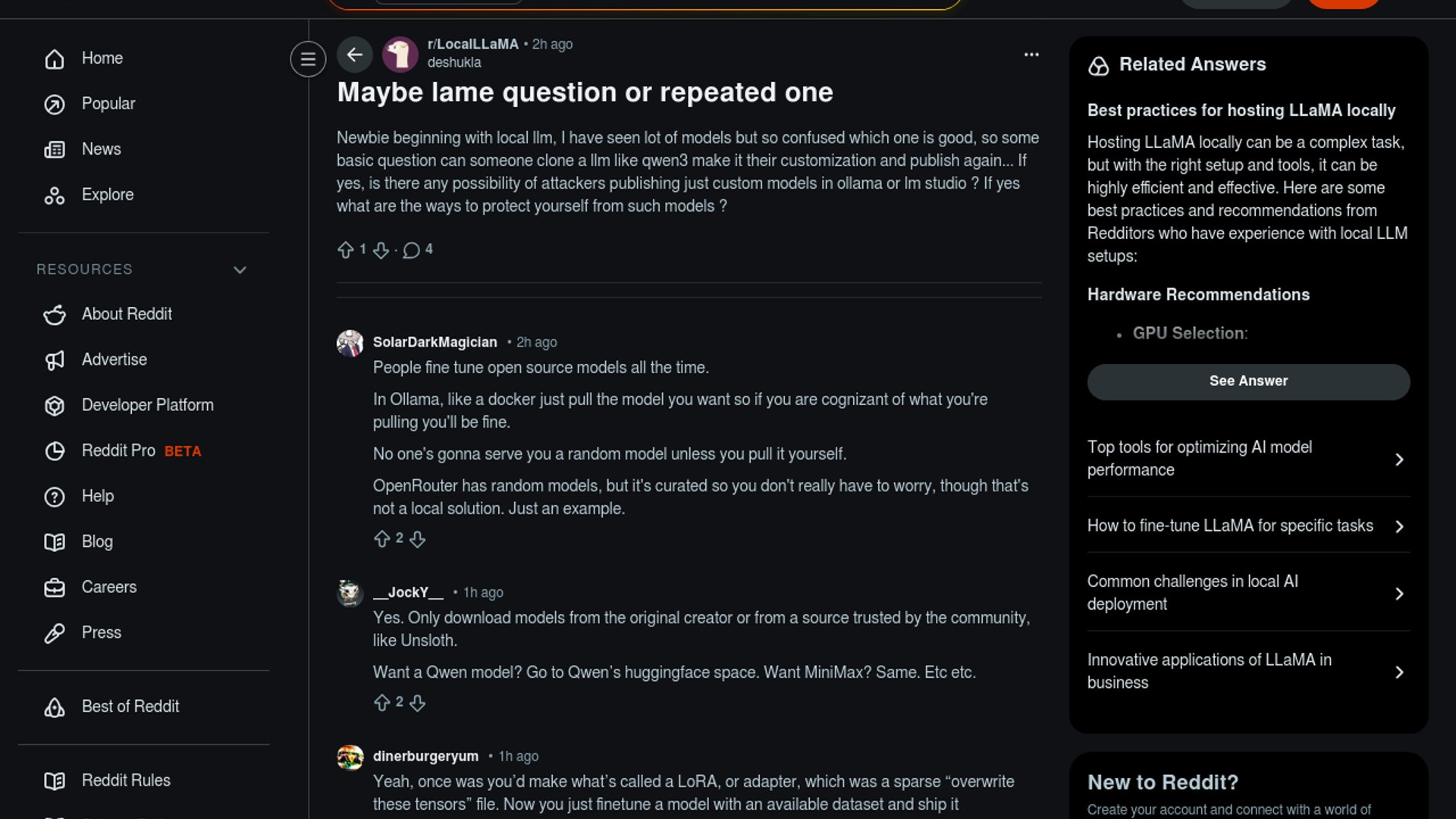Screen dimensions: 1456x819
Task: Collapse the left navigation sidebar
Action: click(308, 59)
